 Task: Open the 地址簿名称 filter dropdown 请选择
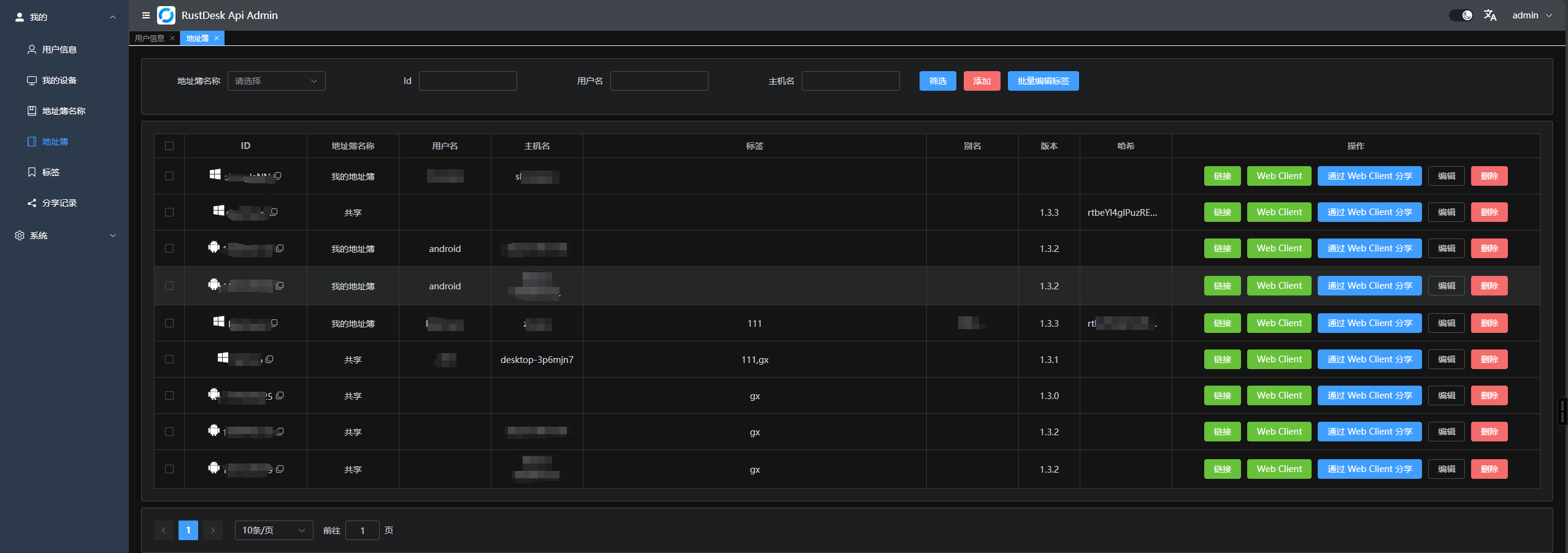(276, 80)
